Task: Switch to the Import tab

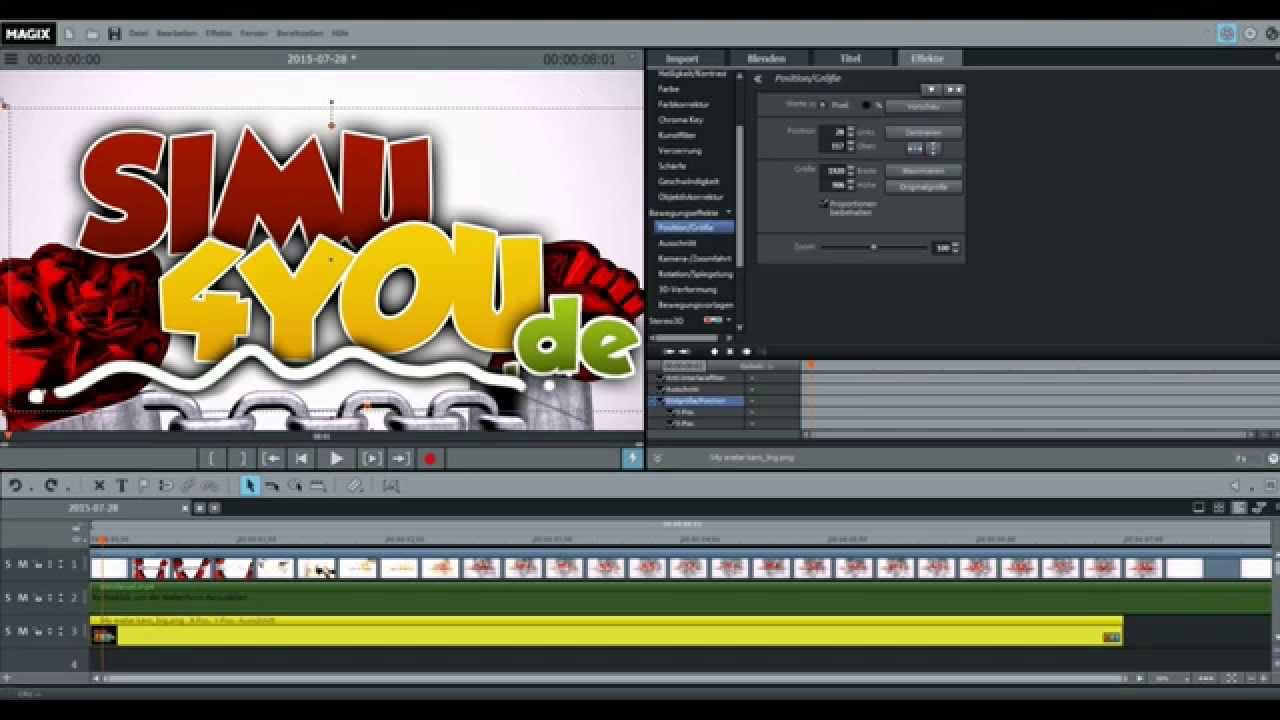Action: click(682, 59)
